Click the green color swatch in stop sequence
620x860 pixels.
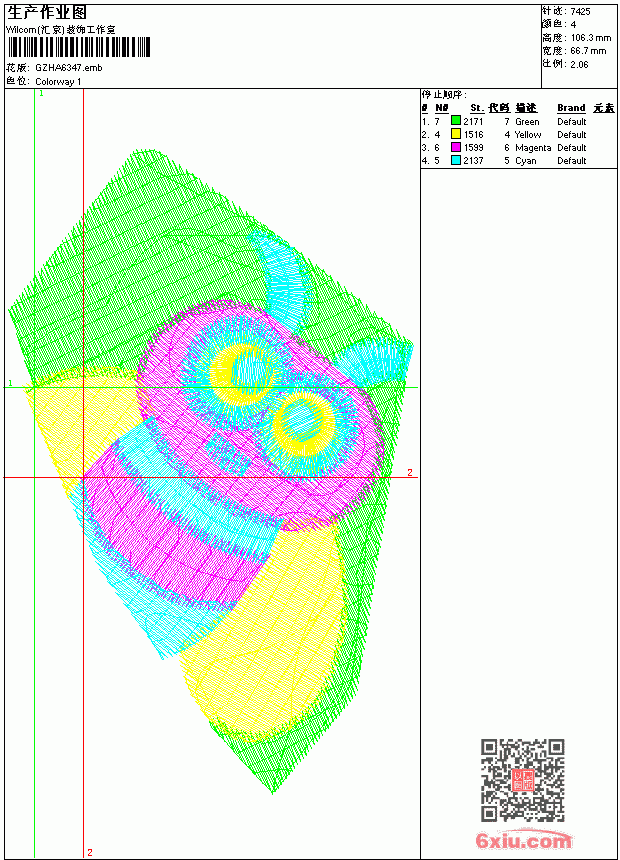point(455,121)
